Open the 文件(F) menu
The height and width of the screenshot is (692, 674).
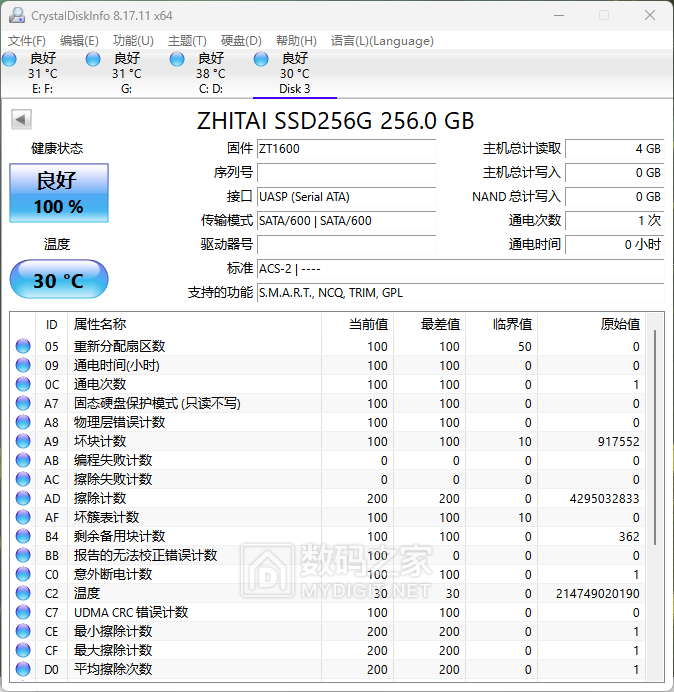click(x=26, y=41)
